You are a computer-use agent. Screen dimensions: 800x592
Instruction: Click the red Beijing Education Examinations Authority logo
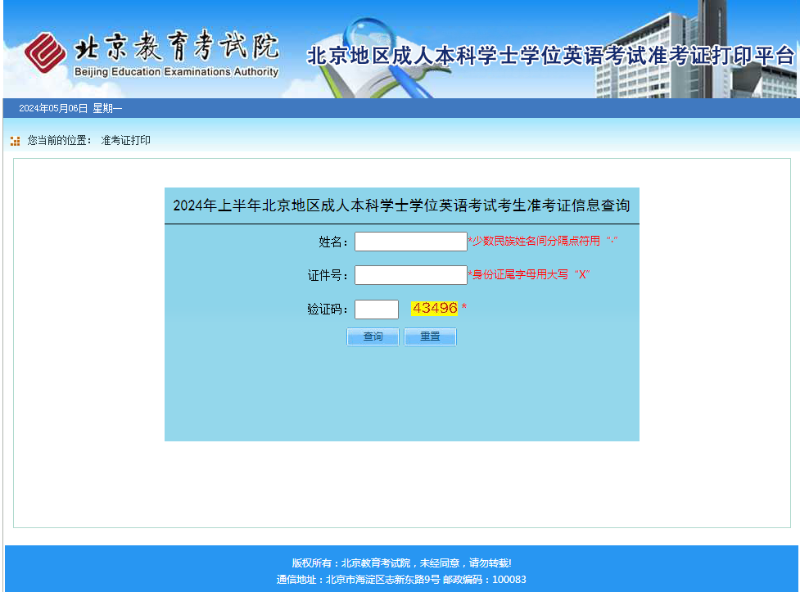[46, 53]
